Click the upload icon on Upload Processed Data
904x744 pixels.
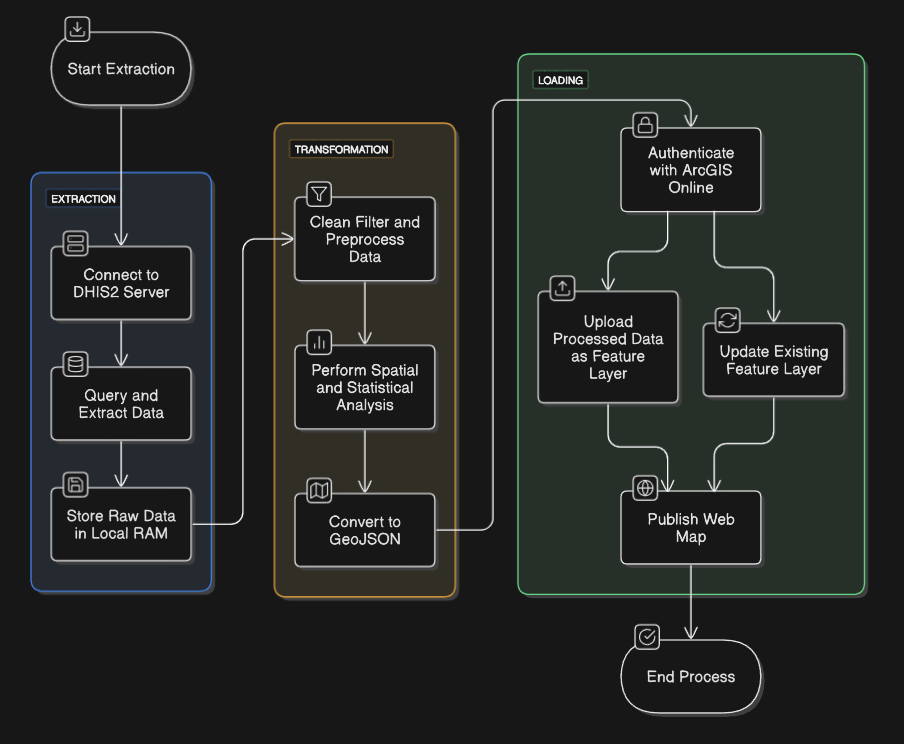pos(563,288)
